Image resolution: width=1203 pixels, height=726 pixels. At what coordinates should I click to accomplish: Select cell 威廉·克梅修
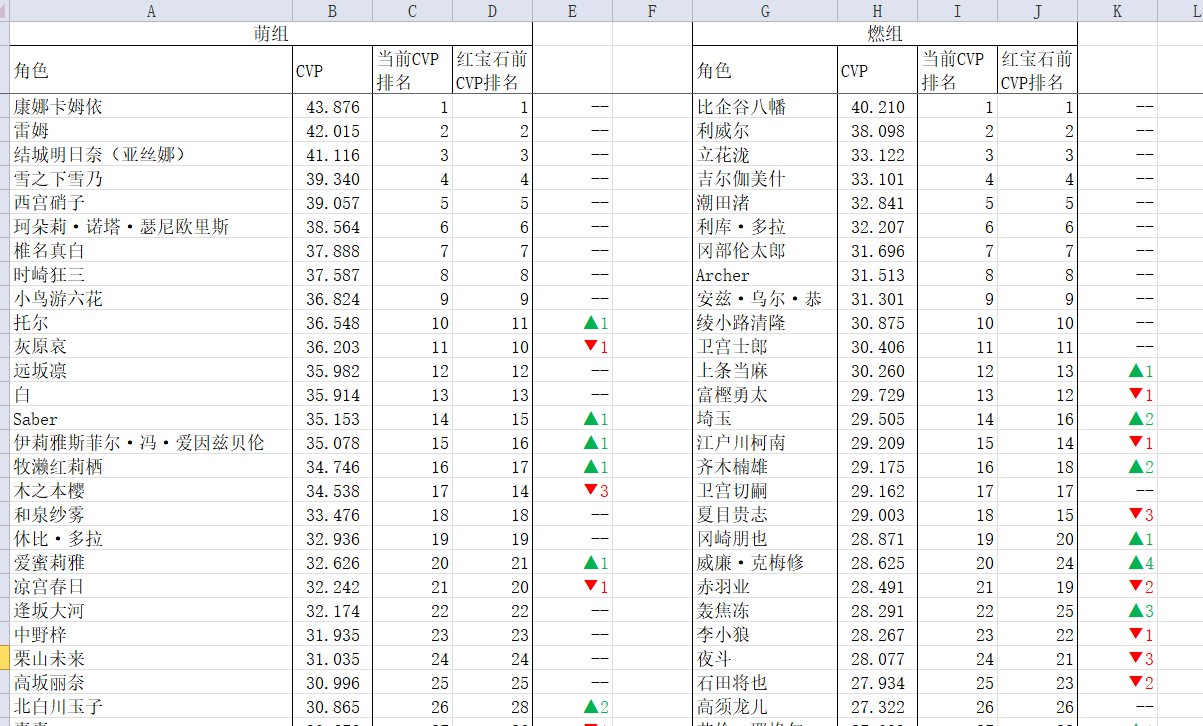765,562
